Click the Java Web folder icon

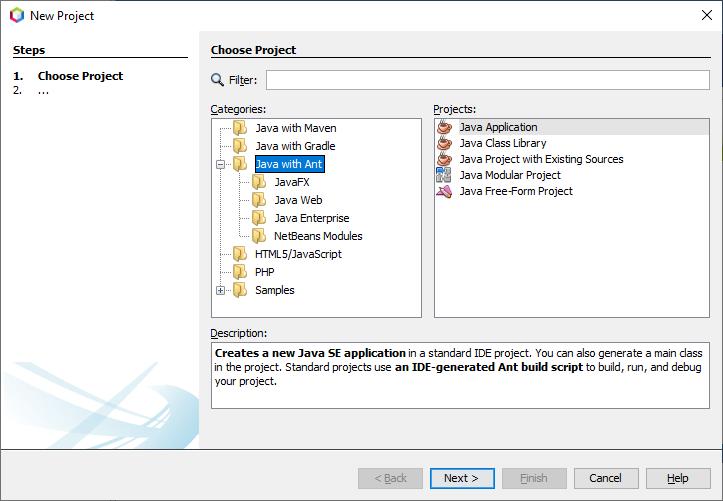click(x=259, y=200)
